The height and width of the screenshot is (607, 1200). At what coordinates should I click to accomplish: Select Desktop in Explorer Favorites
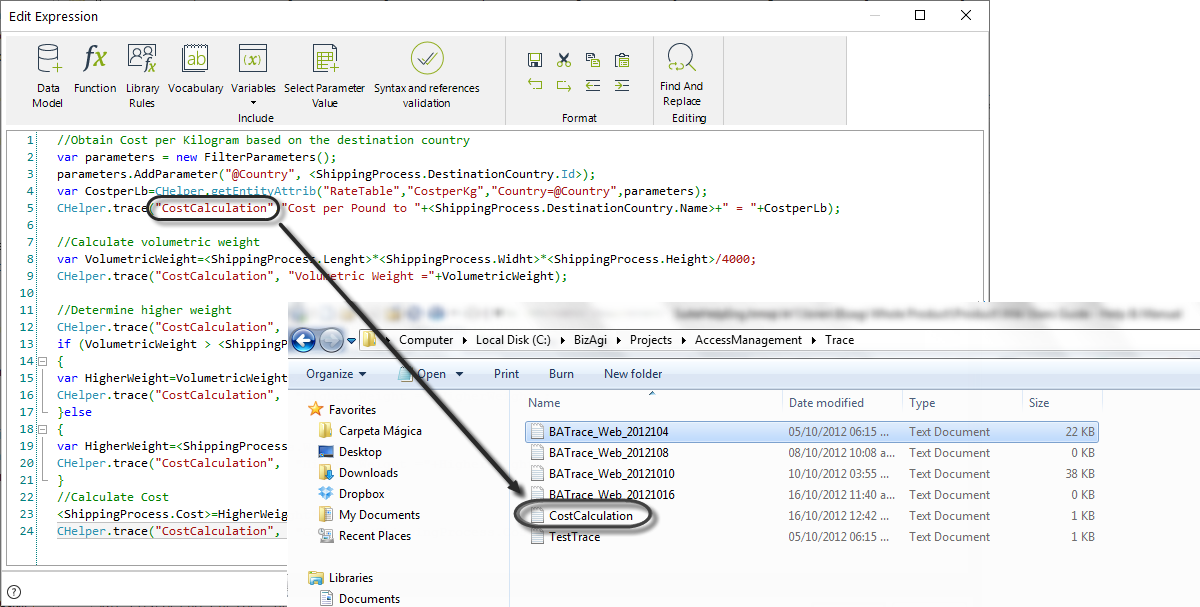350,452
